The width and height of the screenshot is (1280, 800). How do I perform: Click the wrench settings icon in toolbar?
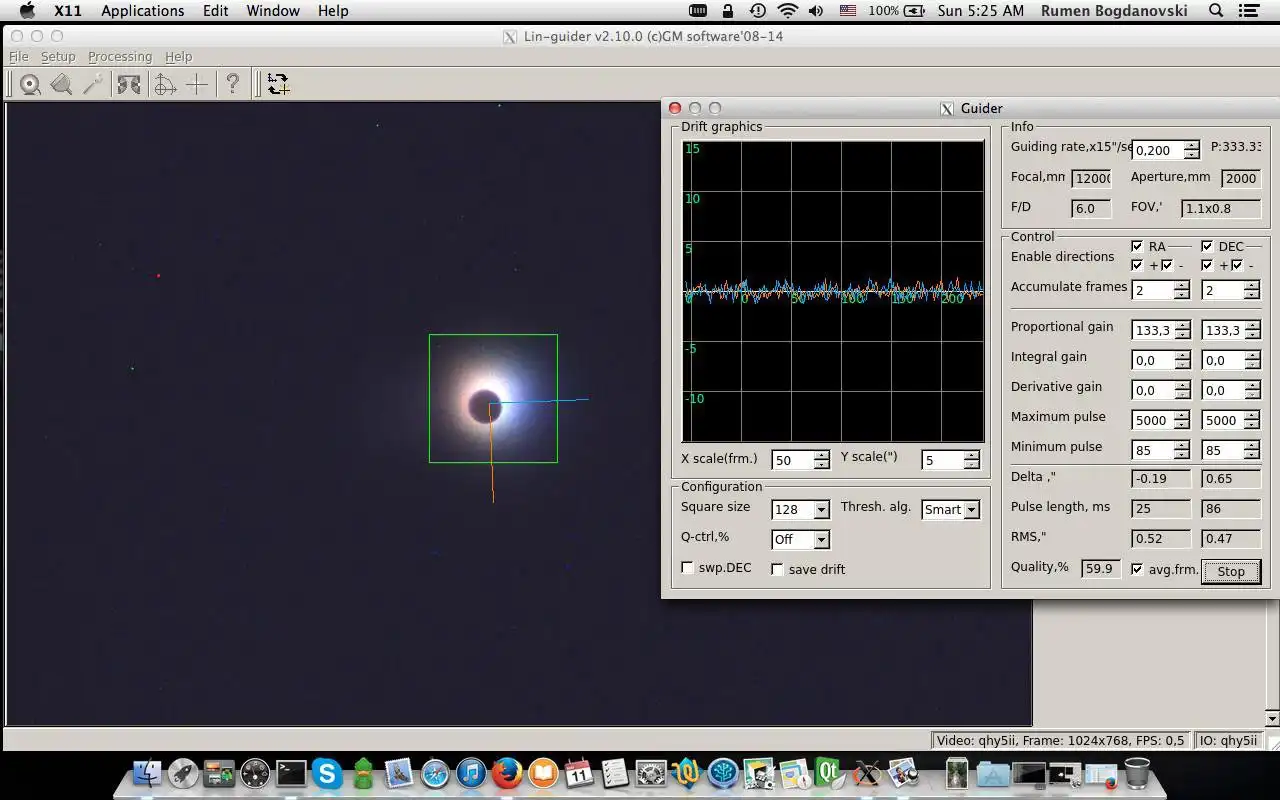[x=94, y=85]
